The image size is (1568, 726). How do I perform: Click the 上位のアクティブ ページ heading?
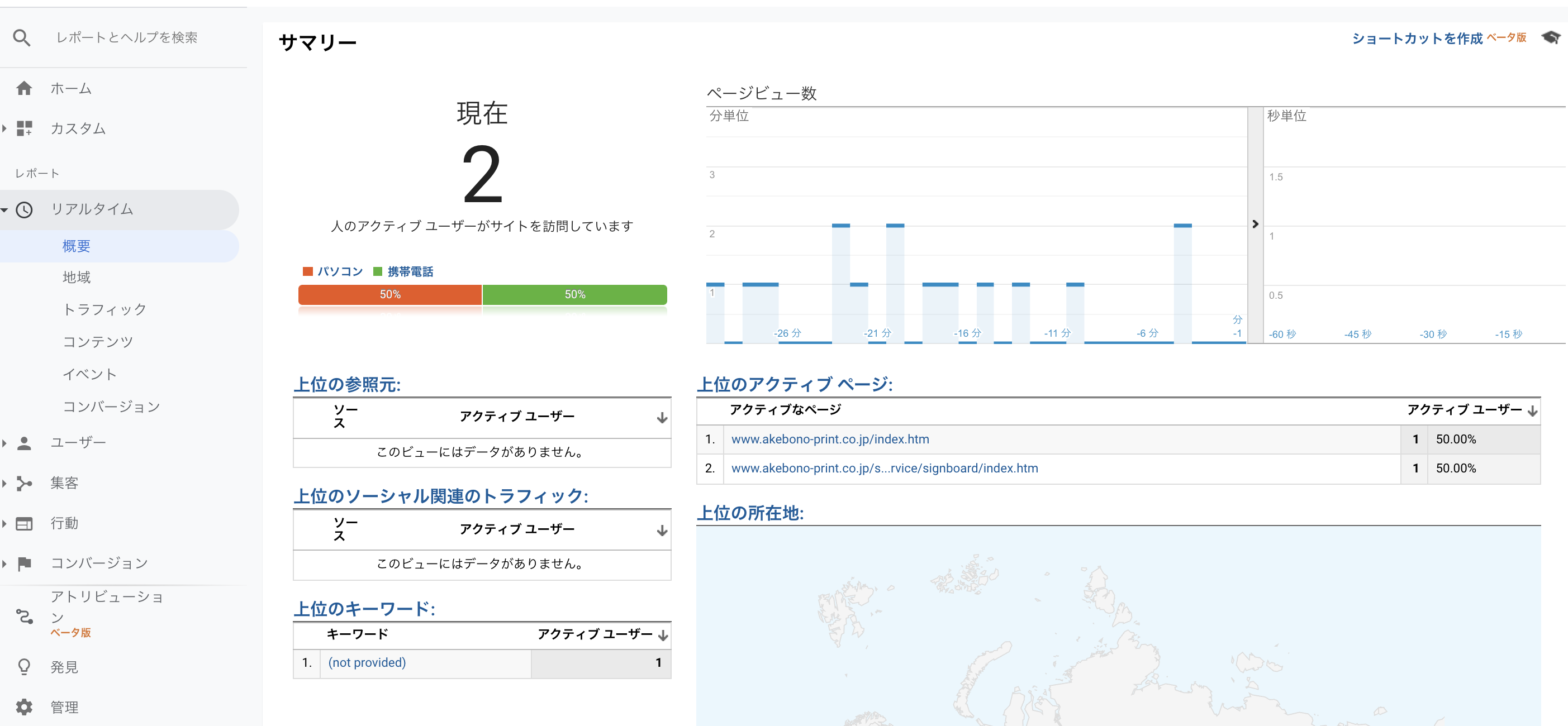click(795, 385)
